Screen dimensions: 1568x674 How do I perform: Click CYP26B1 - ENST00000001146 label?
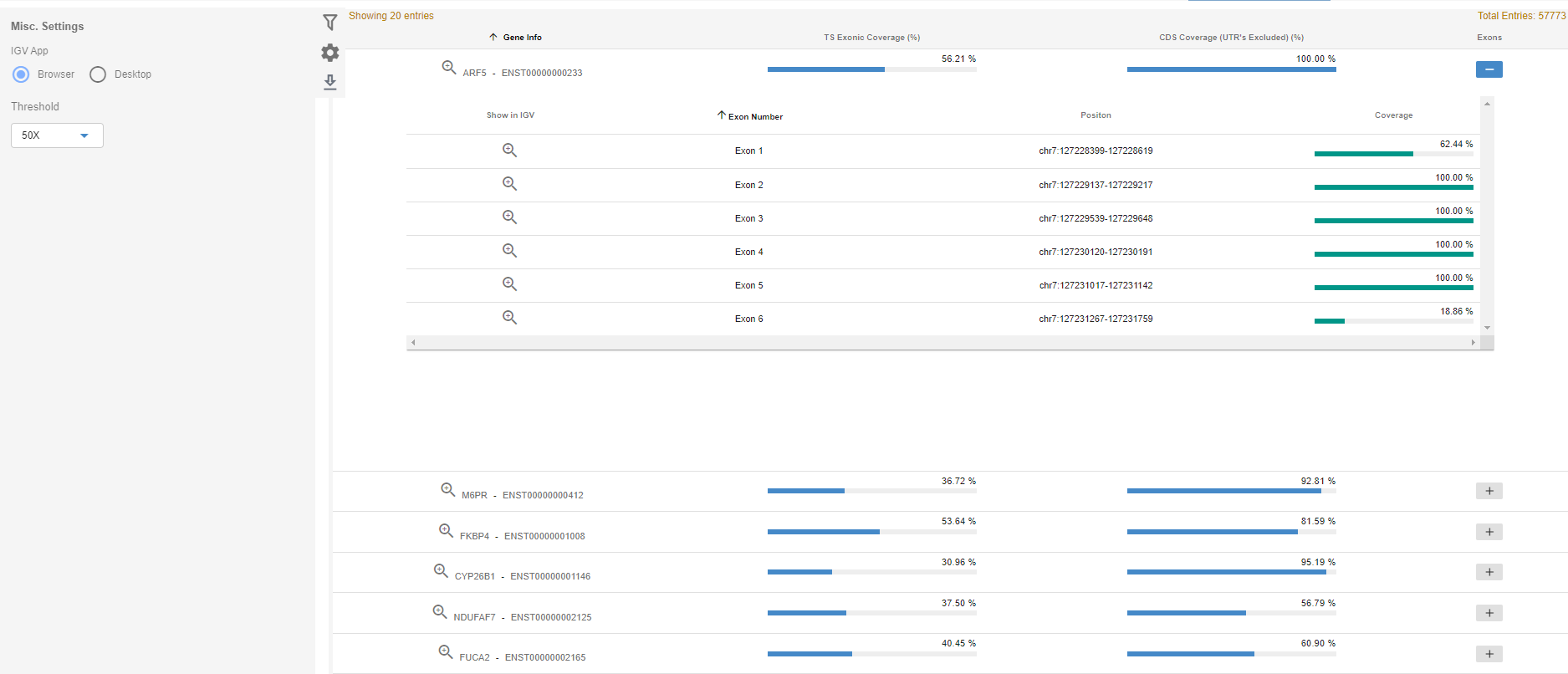coord(523,576)
